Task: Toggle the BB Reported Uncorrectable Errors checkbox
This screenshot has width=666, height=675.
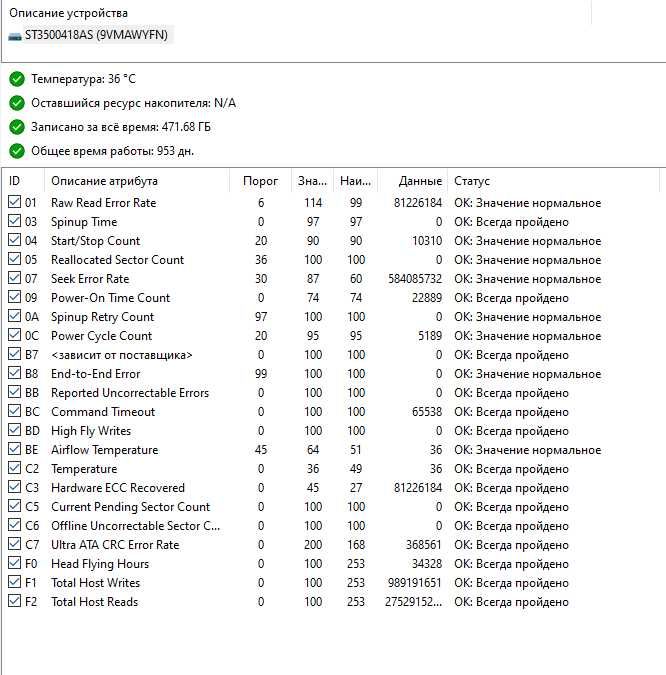Action: point(14,392)
